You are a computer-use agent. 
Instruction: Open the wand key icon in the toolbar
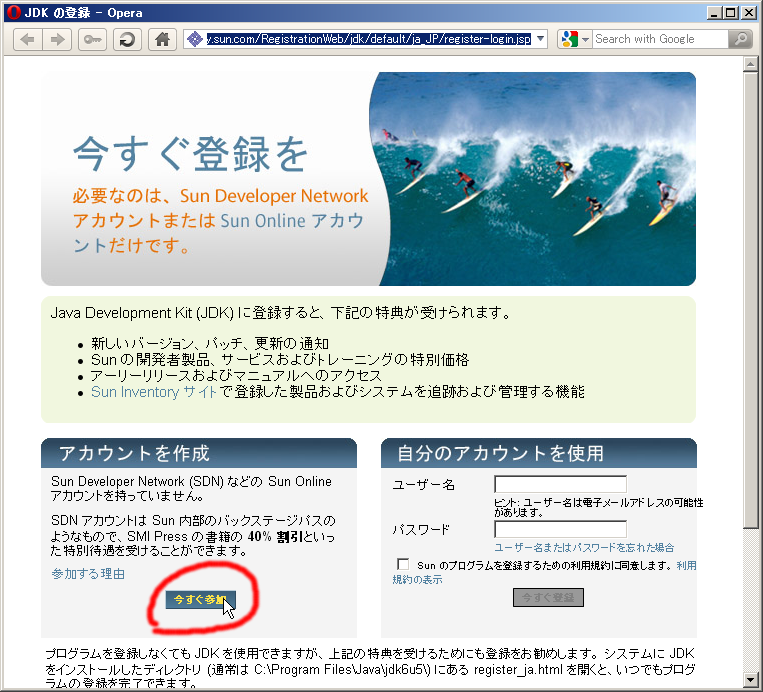[x=92, y=39]
